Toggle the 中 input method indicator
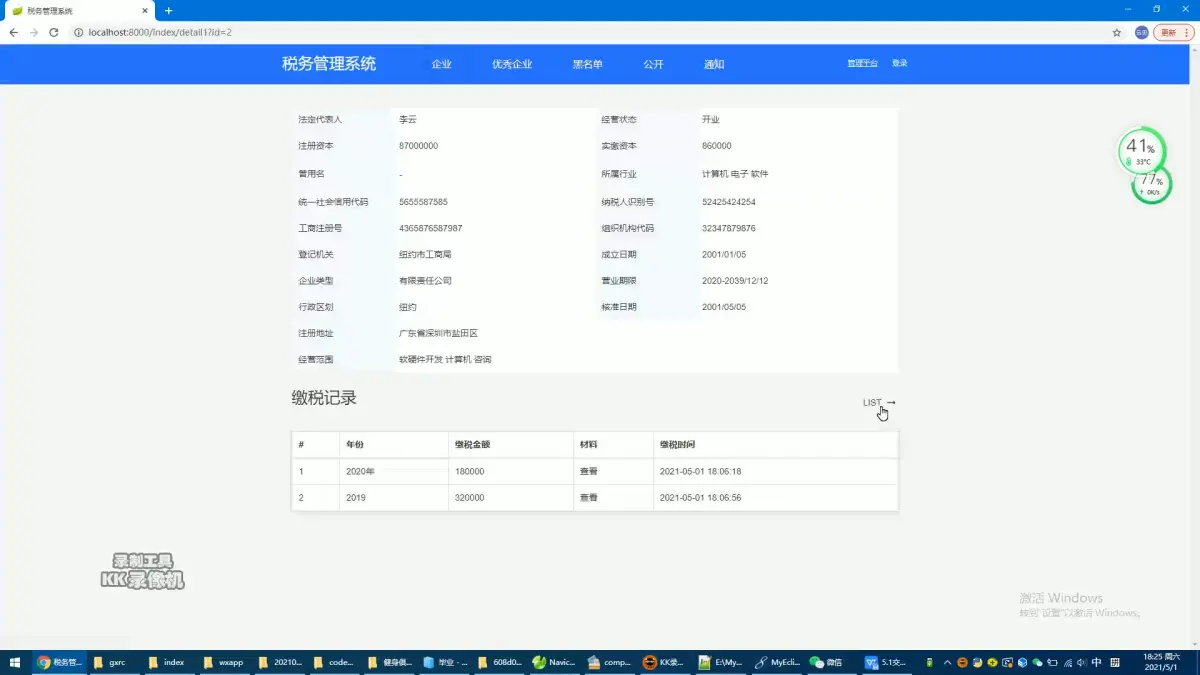 pos(1097,662)
